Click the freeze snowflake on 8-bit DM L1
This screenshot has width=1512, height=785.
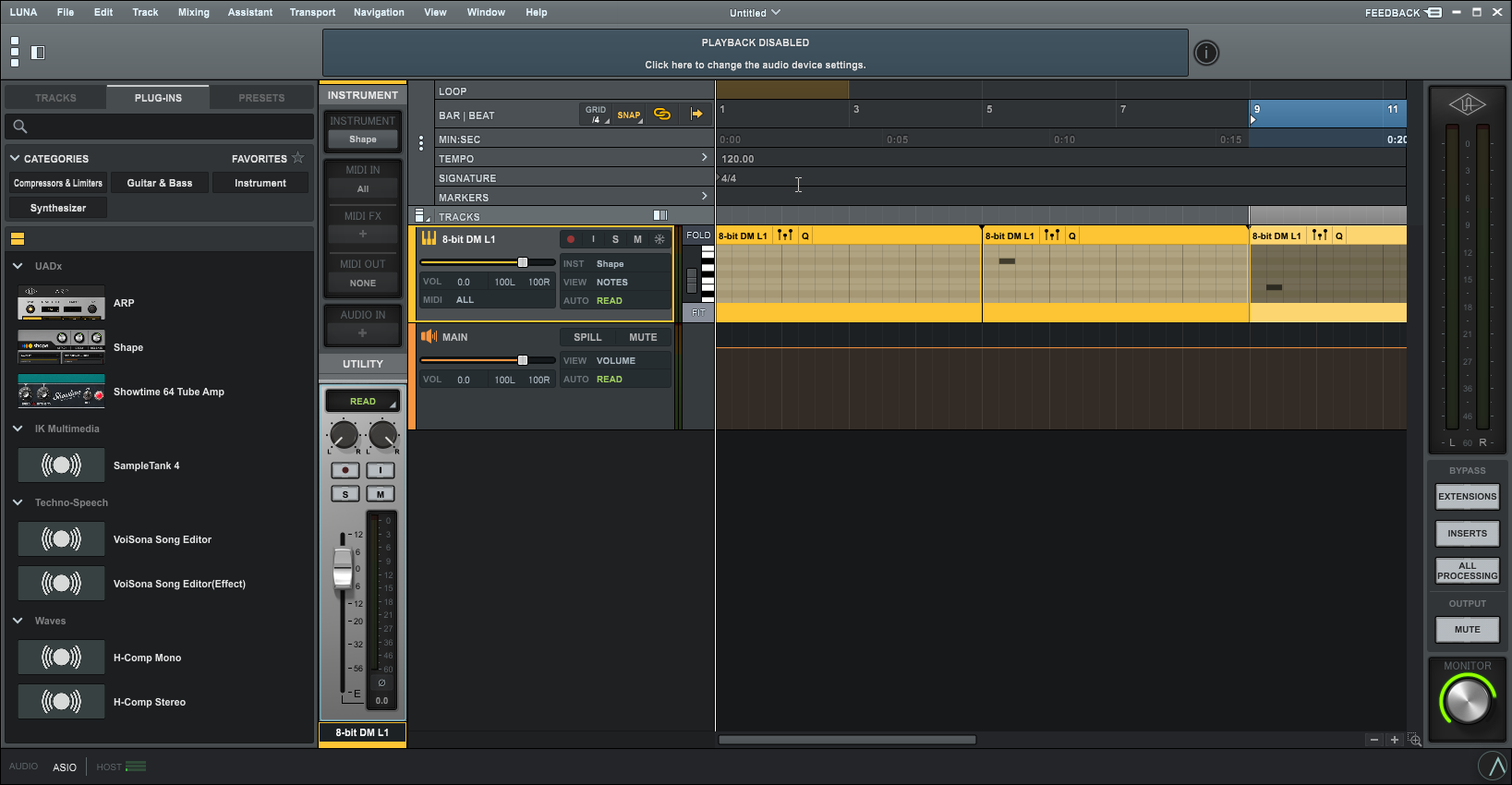[x=659, y=239]
